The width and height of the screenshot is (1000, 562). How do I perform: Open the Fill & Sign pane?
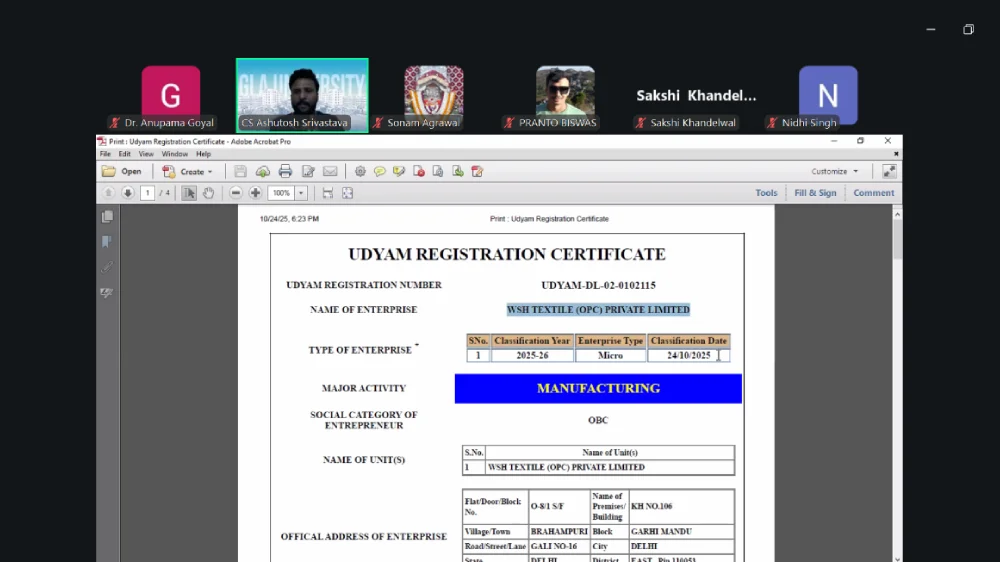[815, 193]
